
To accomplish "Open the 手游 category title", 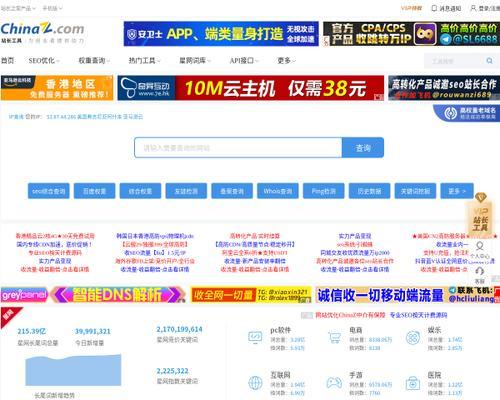I will coord(356,375).
